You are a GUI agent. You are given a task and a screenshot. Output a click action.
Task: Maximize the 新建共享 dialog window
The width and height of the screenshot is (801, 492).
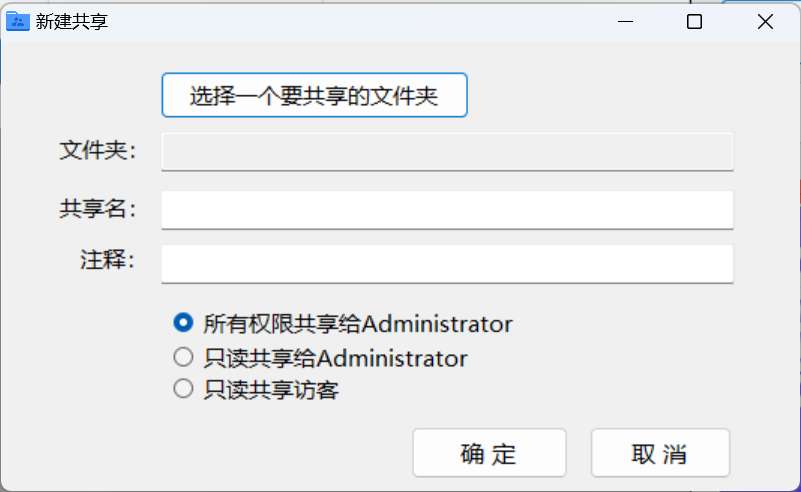[x=694, y=21]
